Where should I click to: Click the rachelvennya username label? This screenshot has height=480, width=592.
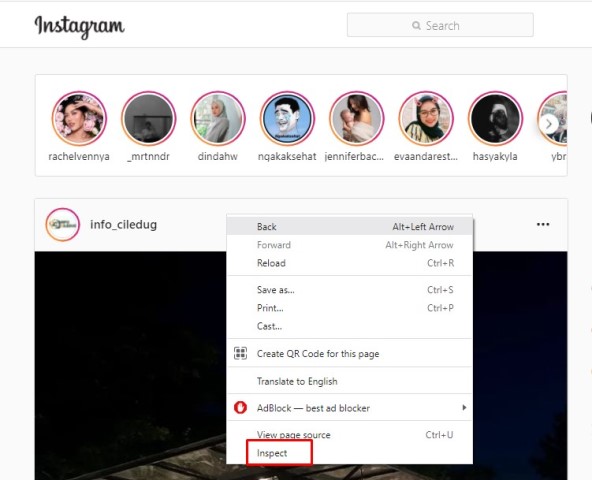coord(79,156)
